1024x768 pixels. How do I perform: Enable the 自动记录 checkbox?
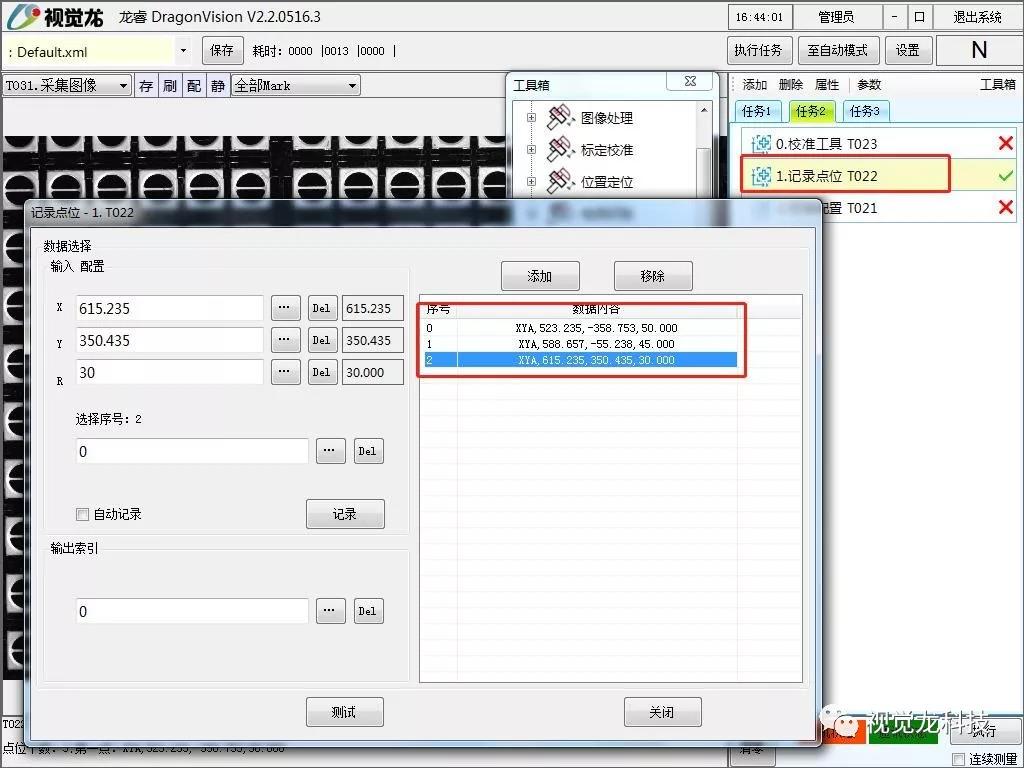pyautogui.click(x=83, y=514)
